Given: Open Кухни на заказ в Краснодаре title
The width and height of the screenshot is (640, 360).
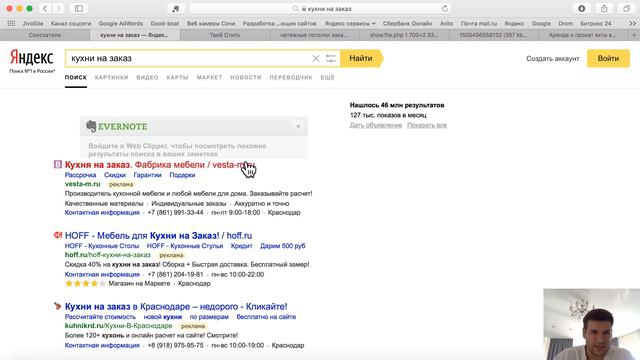Looking at the screenshot, I should pos(176,307).
